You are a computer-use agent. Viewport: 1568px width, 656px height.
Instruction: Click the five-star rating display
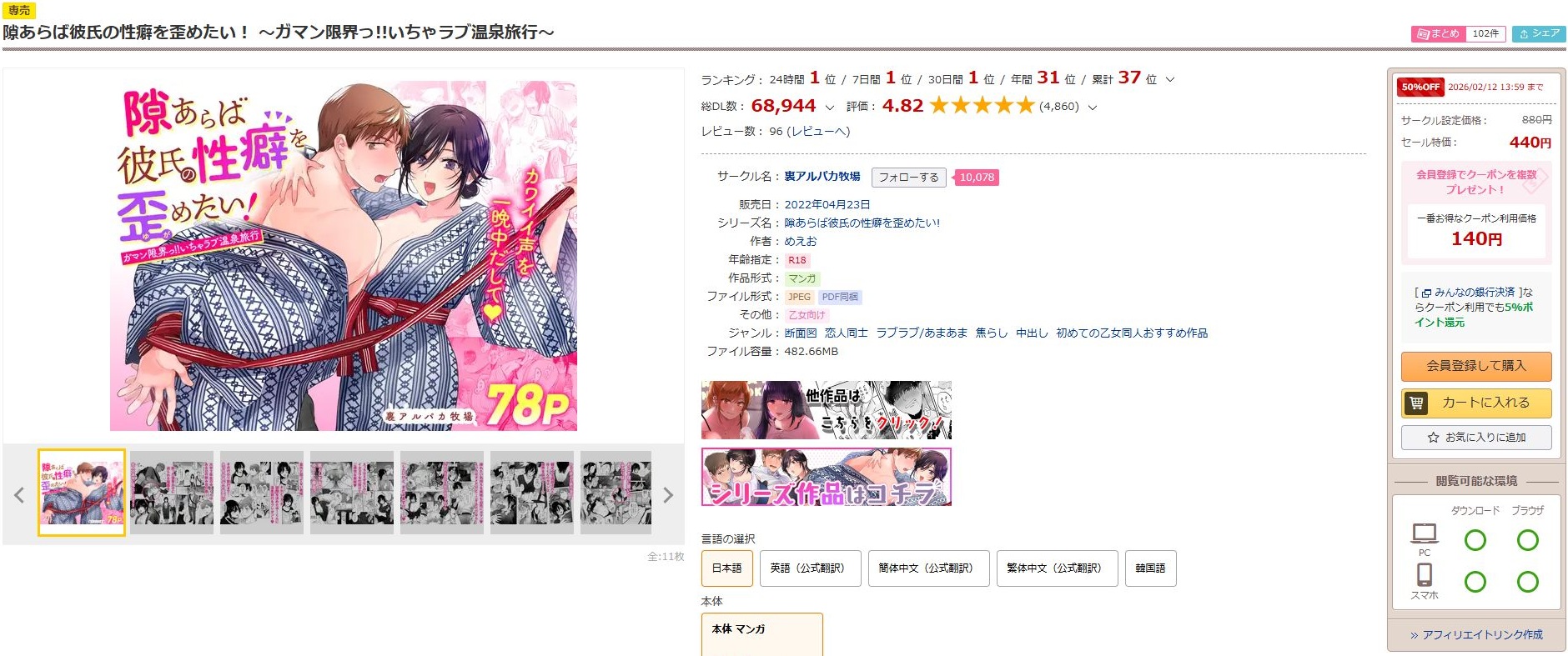(x=982, y=106)
